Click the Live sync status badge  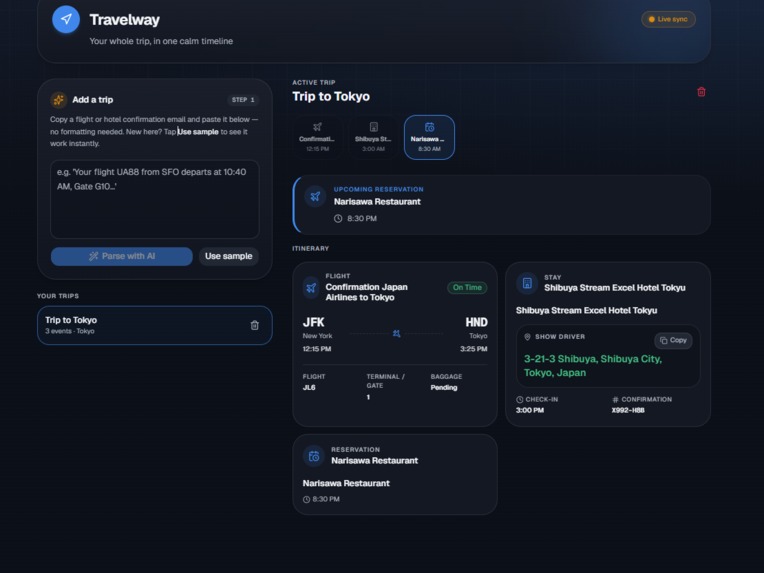(x=668, y=19)
